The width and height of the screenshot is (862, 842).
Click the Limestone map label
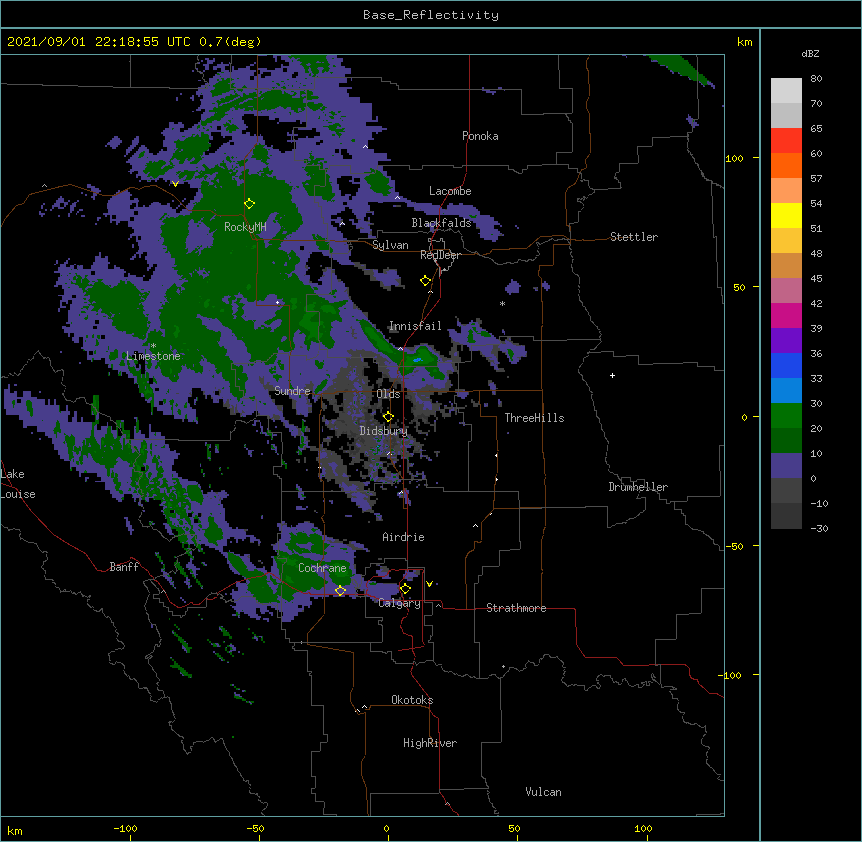pos(153,356)
